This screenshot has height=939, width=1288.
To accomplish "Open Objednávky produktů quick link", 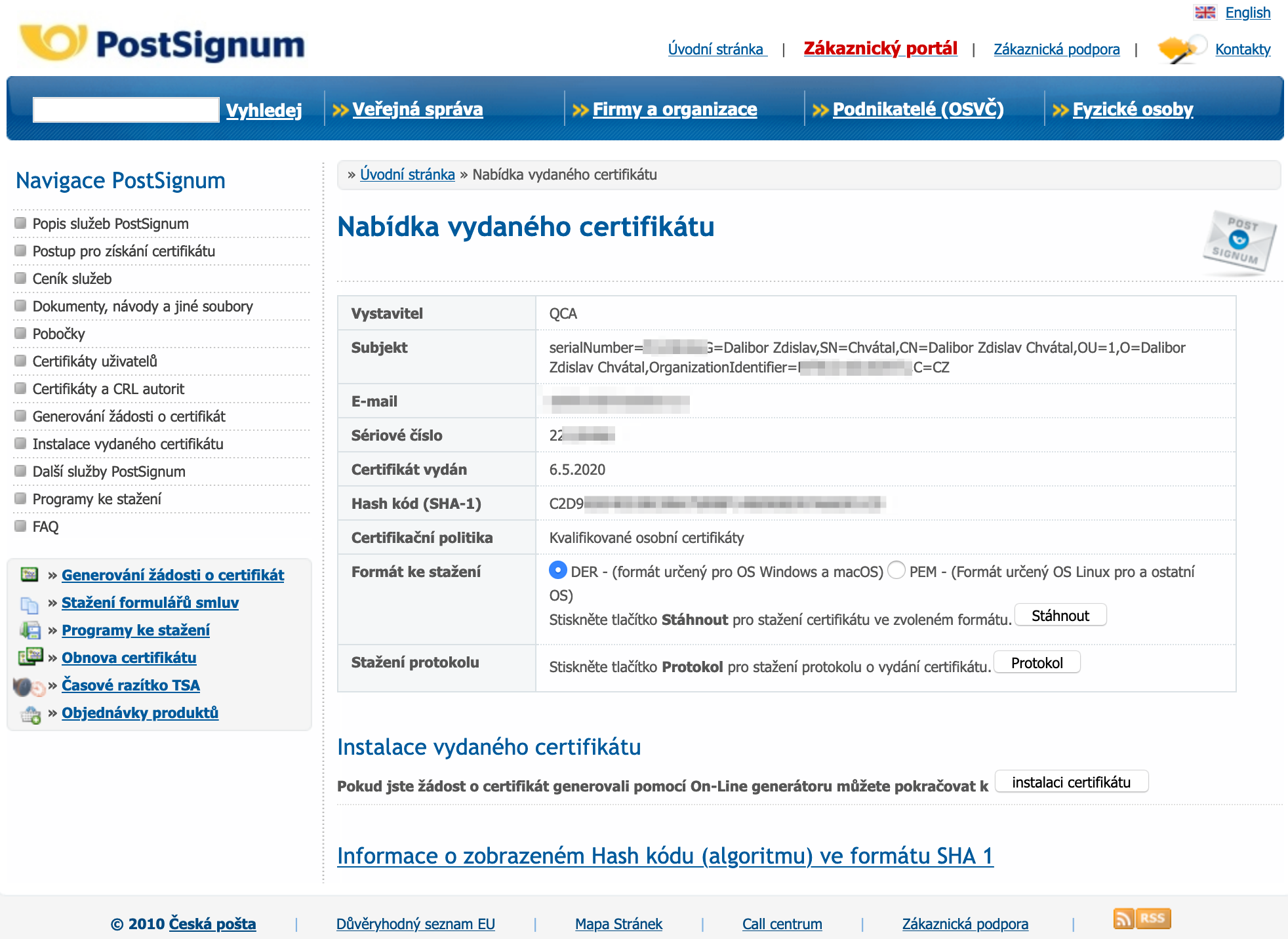I will 140,713.
